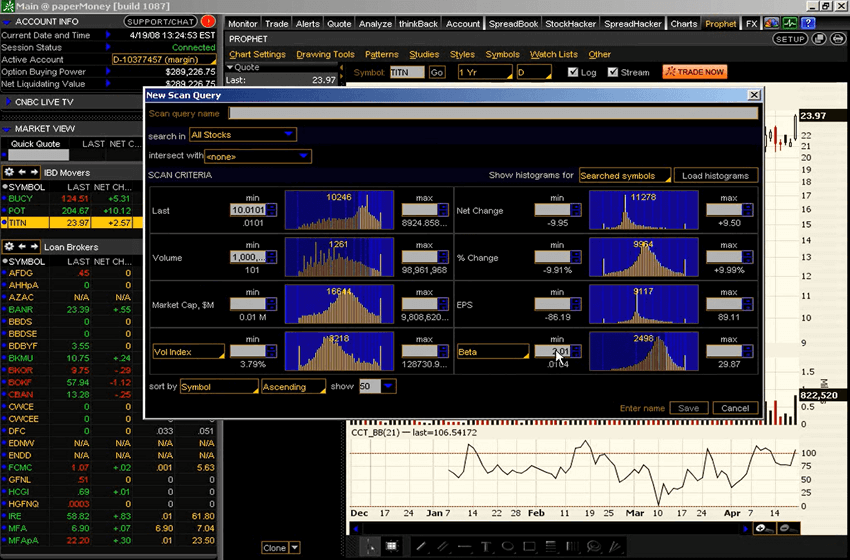Click the Go button next to symbol
Screen dimensions: 850x560
coord(437,72)
